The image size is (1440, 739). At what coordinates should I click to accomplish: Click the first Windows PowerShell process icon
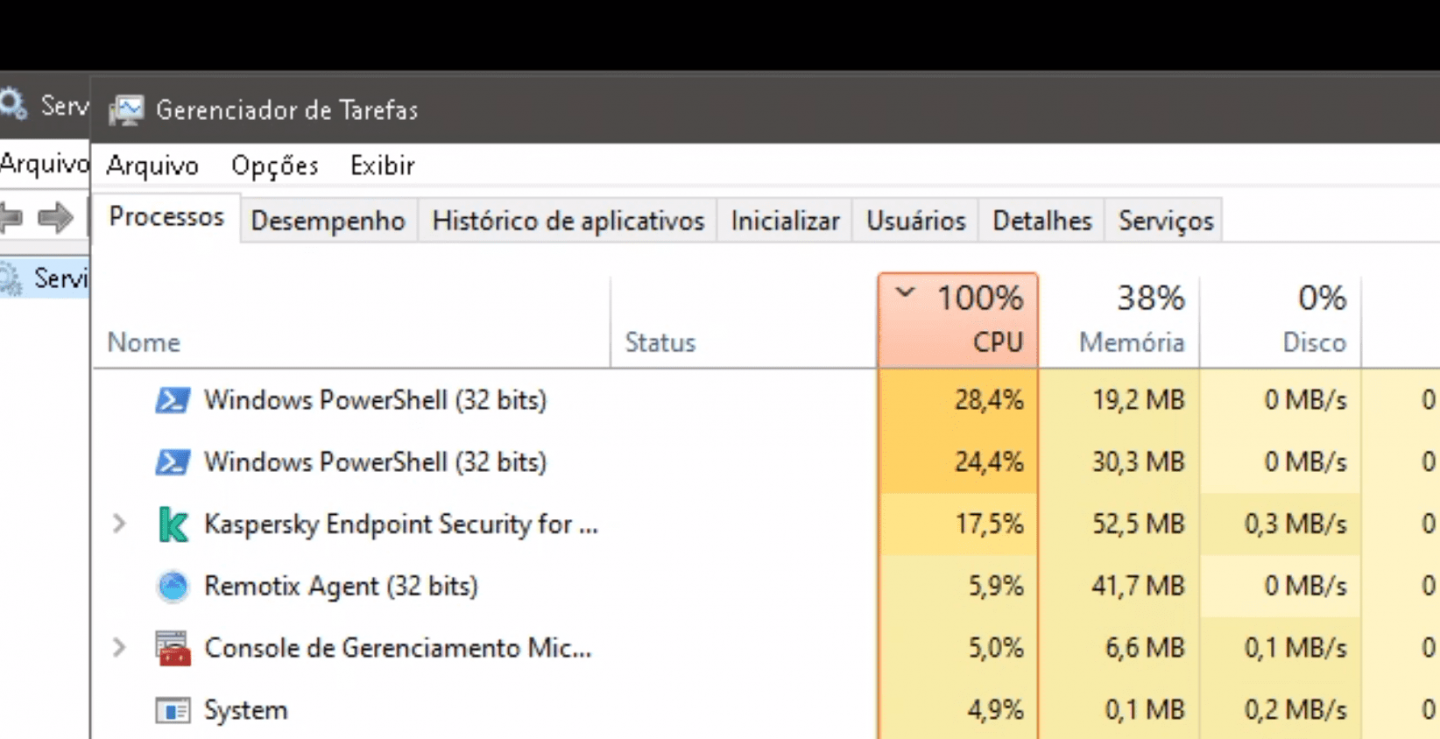pyautogui.click(x=172, y=401)
